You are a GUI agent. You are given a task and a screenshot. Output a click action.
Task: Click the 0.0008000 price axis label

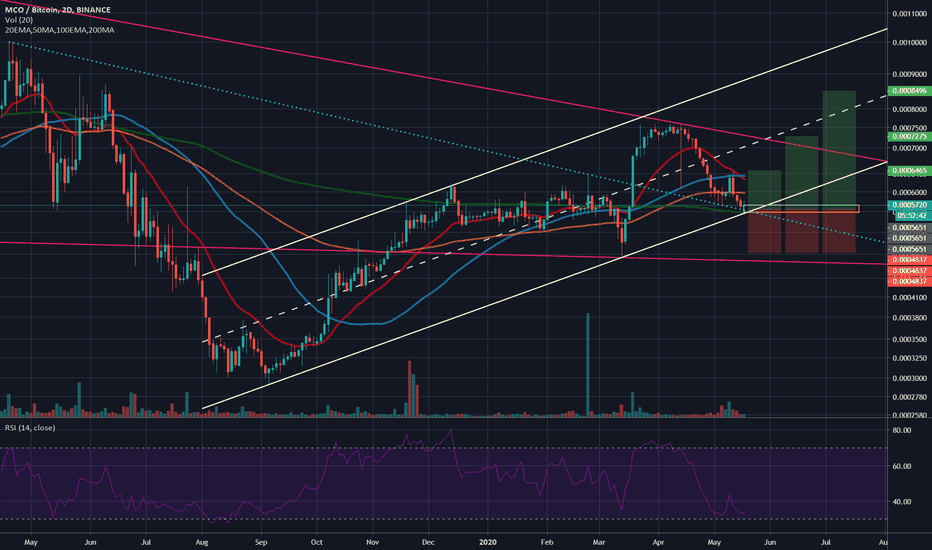coord(909,109)
